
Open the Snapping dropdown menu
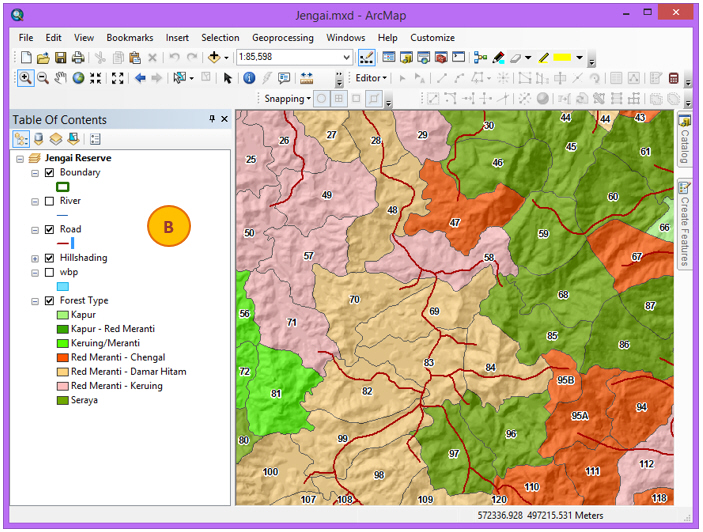287,98
